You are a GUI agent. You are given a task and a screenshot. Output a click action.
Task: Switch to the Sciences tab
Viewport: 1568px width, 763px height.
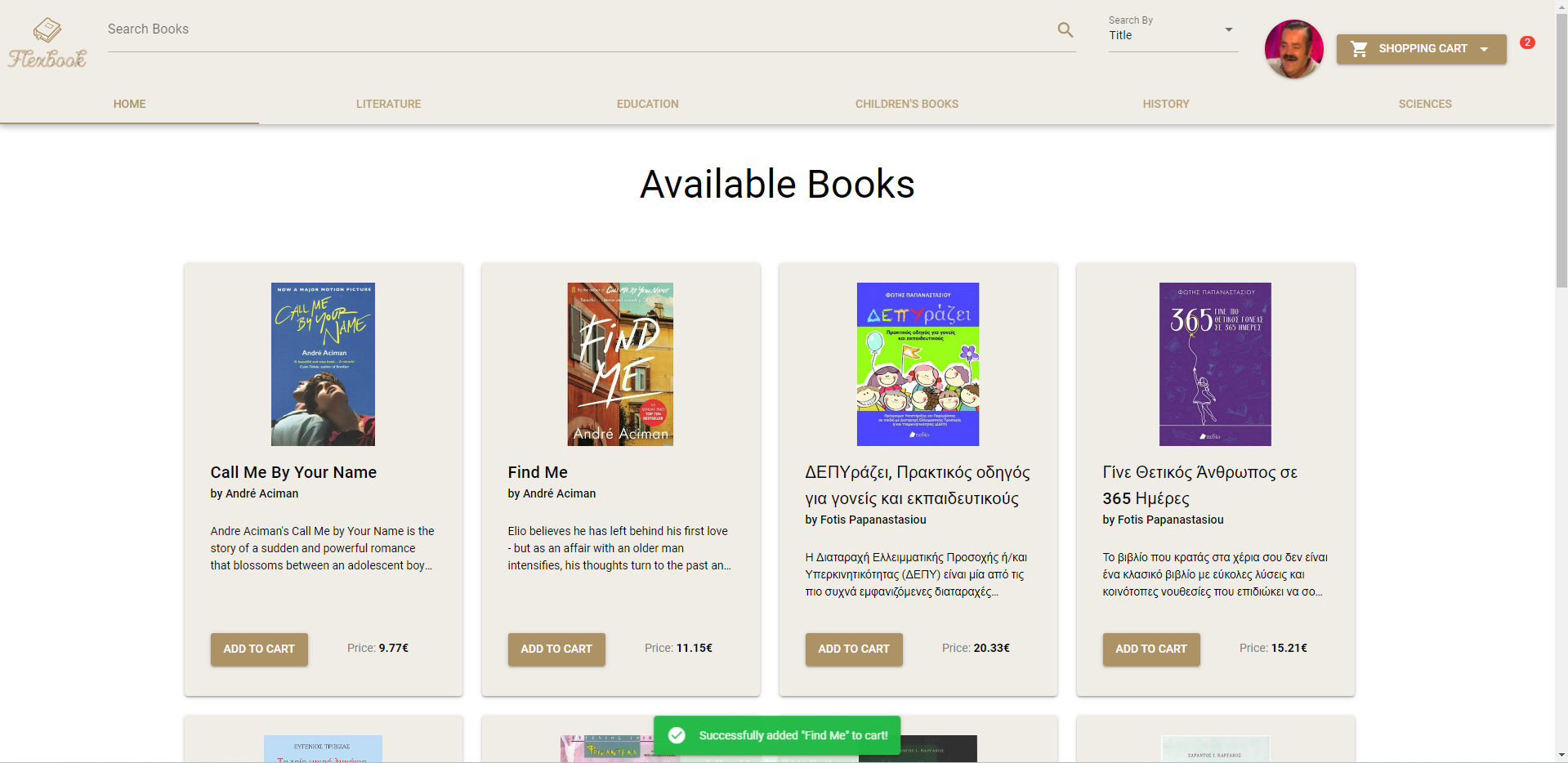[x=1424, y=104]
